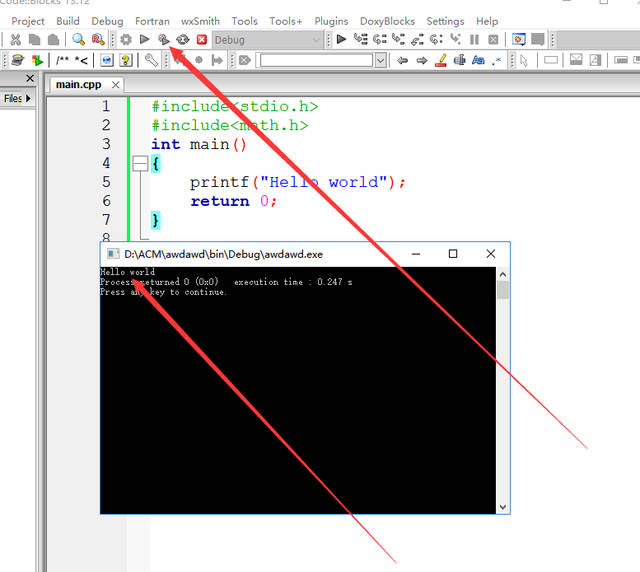
Task: Open Find with the magnifier icon
Action: click(78, 40)
